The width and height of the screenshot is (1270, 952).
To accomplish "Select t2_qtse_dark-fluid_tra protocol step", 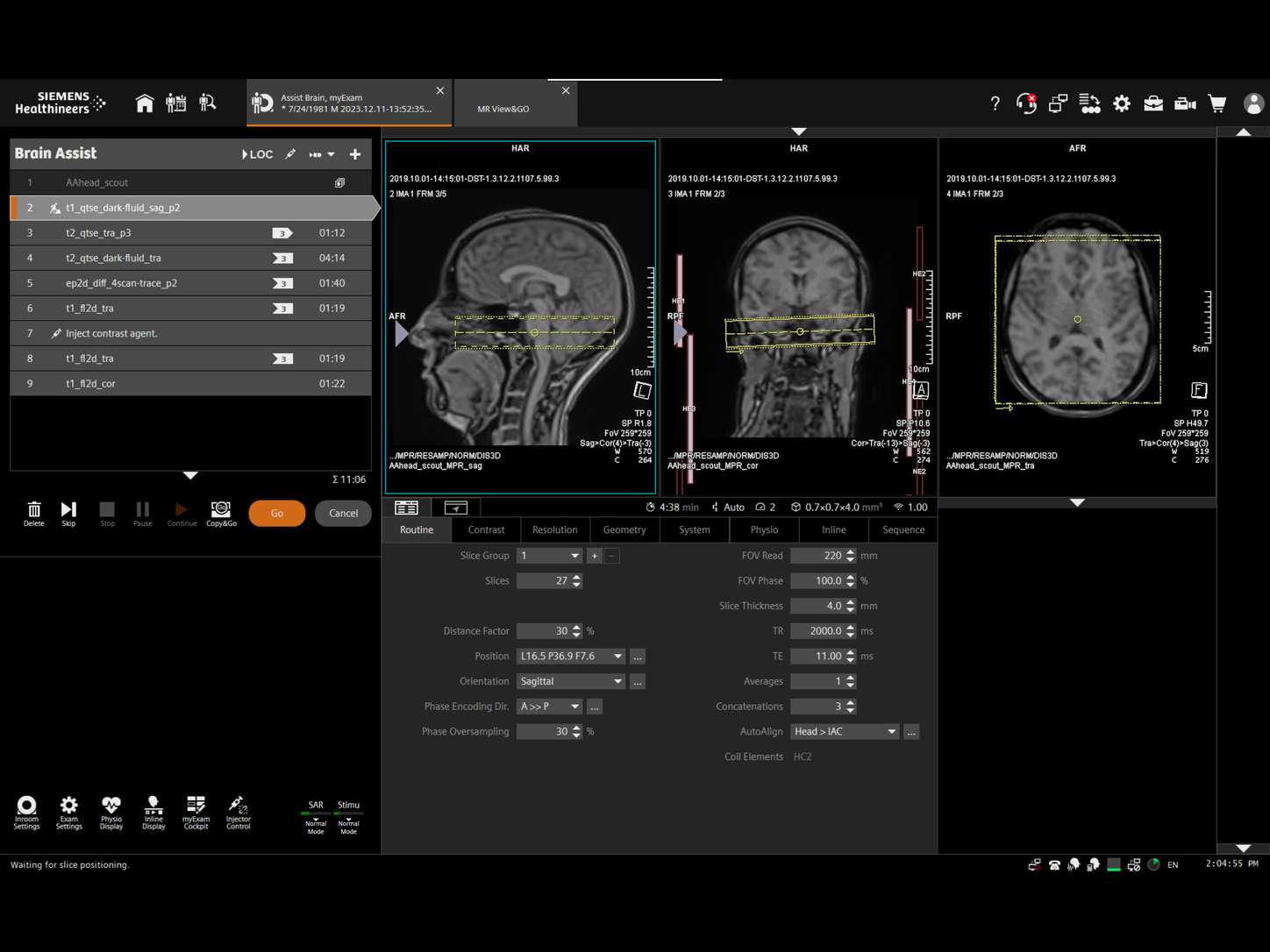I will tap(113, 258).
